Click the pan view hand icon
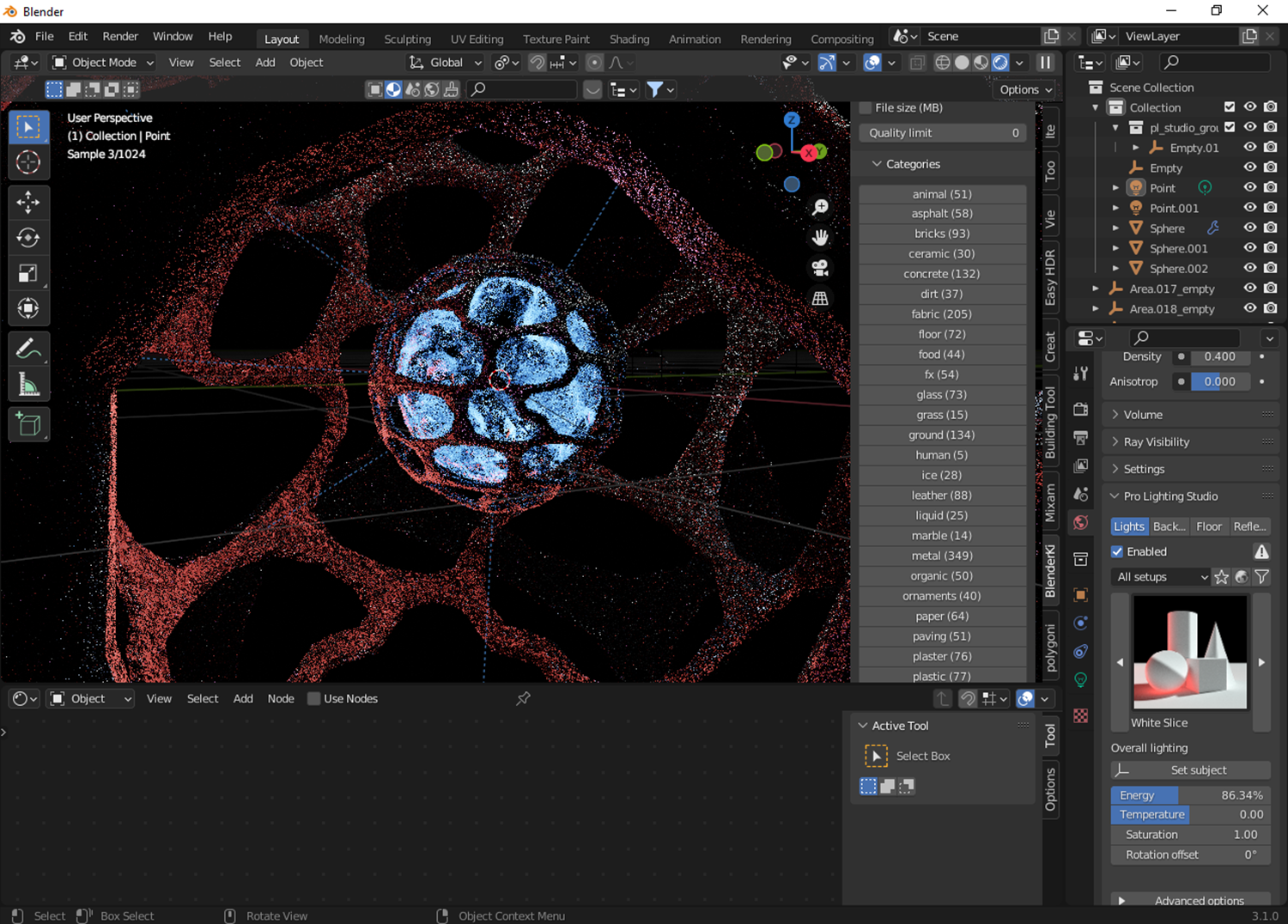This screenshot has height=924, width=1288. [820, 237]
